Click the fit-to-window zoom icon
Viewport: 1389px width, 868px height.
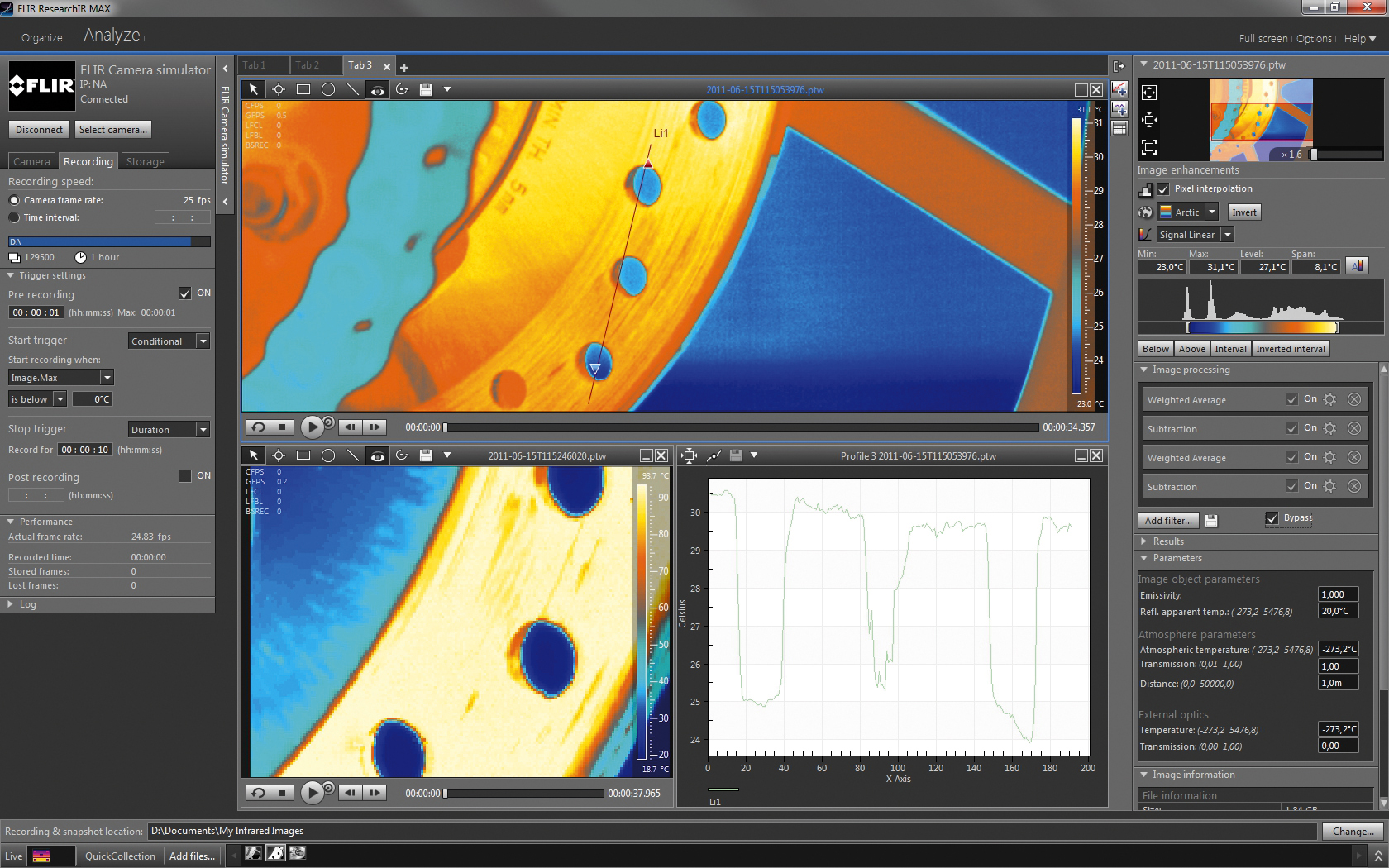click(x=1149, y=147)
